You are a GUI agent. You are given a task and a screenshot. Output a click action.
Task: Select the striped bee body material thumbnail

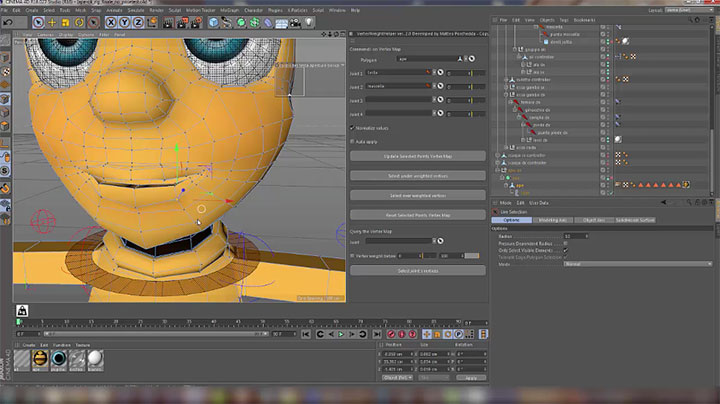[x=40, y=359]
